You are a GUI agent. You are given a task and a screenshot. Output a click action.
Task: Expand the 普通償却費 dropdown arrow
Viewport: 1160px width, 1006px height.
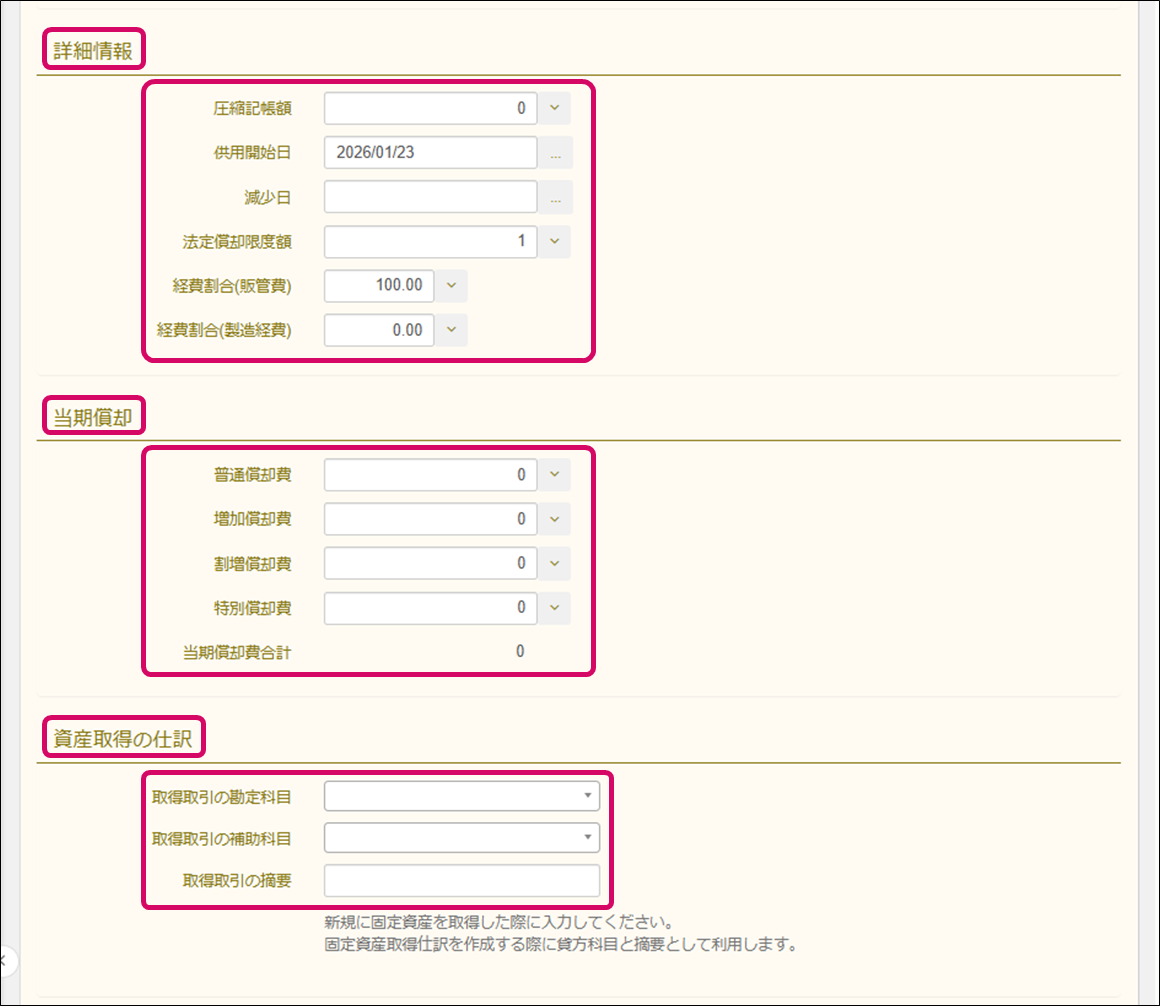tap(555, 475)
